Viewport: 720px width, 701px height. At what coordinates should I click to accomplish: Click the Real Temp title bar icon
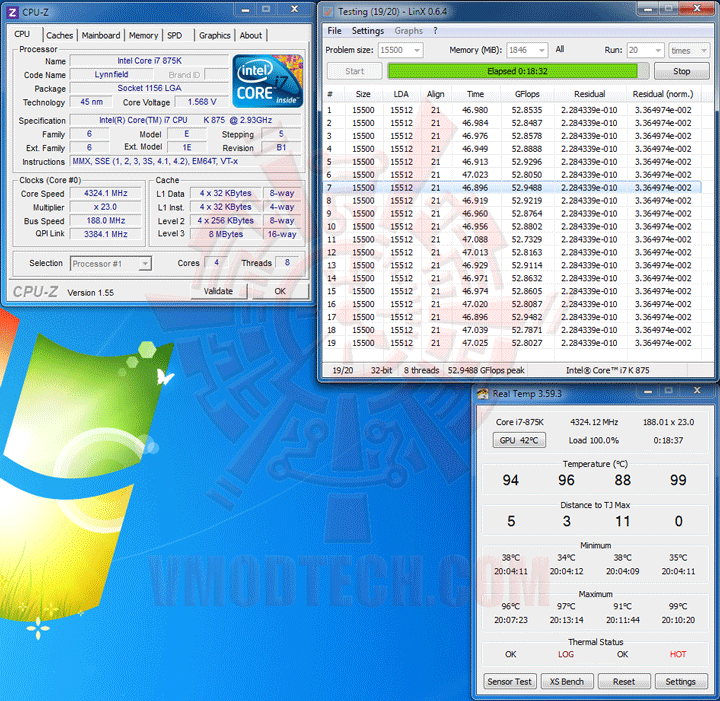(483, 394)
